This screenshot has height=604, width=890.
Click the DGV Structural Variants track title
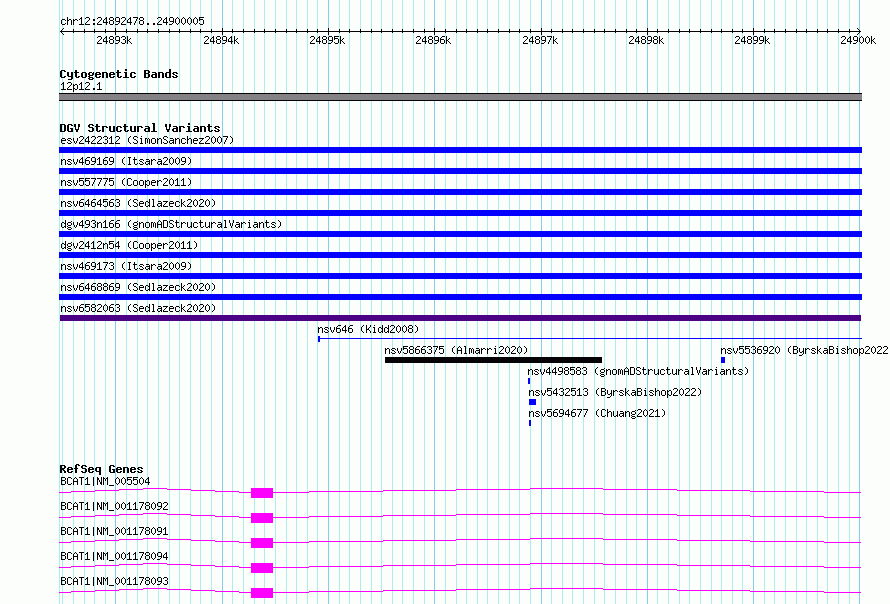[140, 128]
